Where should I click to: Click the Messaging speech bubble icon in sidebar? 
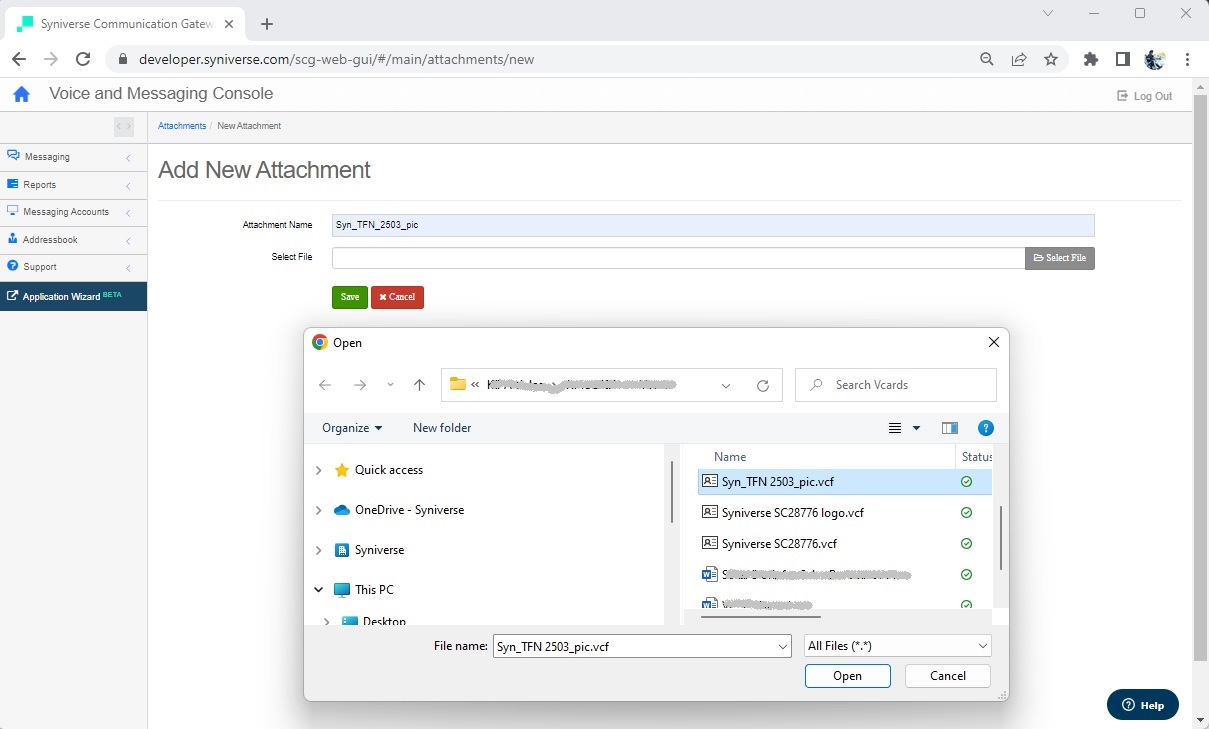point(13,156)
